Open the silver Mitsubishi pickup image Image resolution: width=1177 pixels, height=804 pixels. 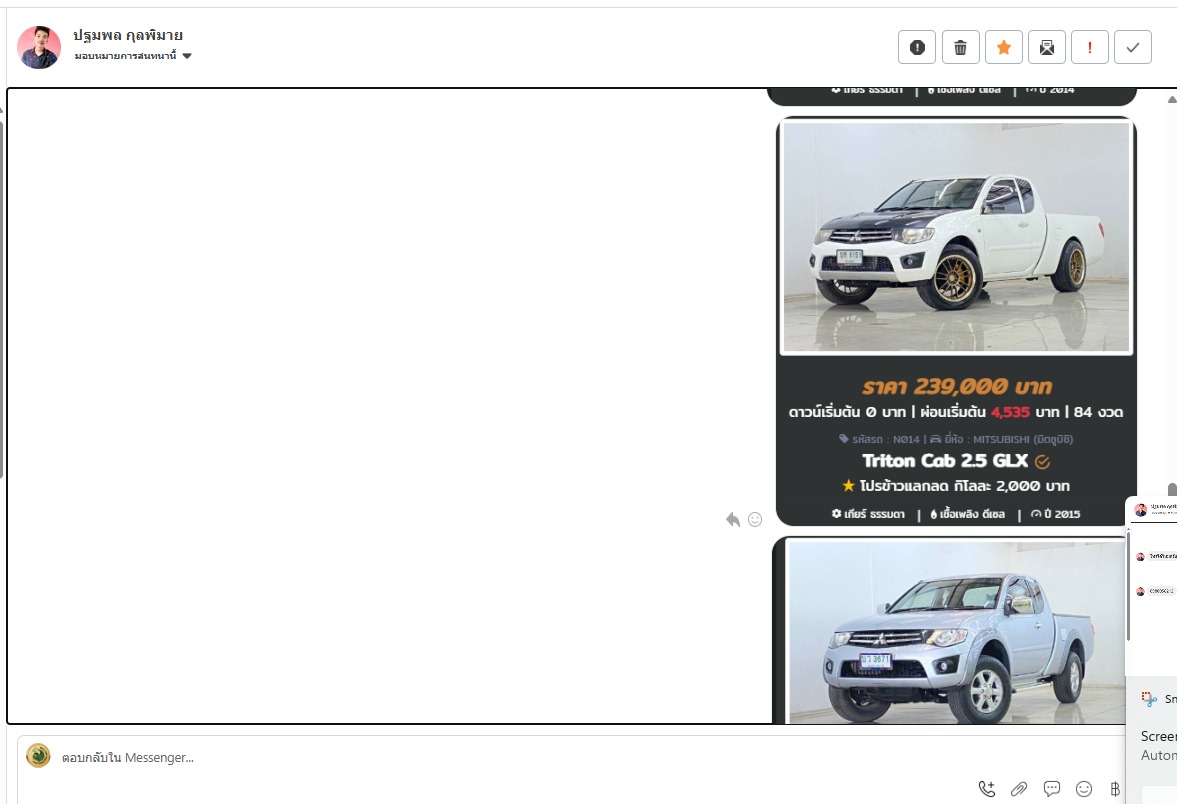(956, 631)
